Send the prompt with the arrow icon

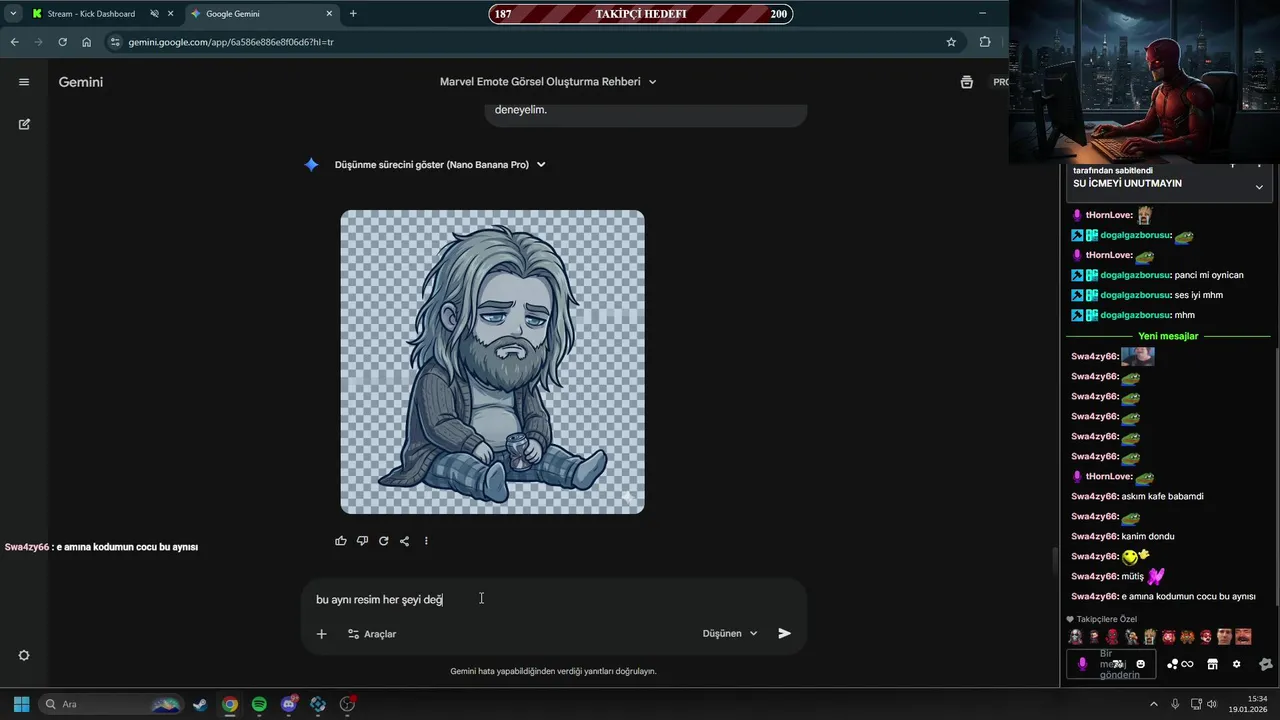[784, 633]
